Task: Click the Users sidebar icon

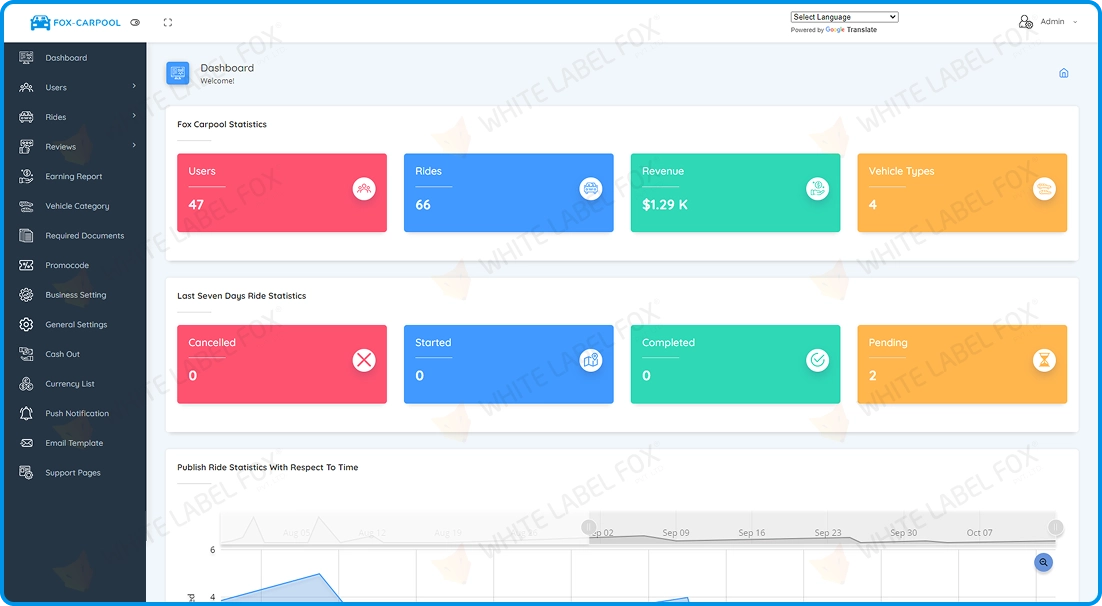Action: 26,87
